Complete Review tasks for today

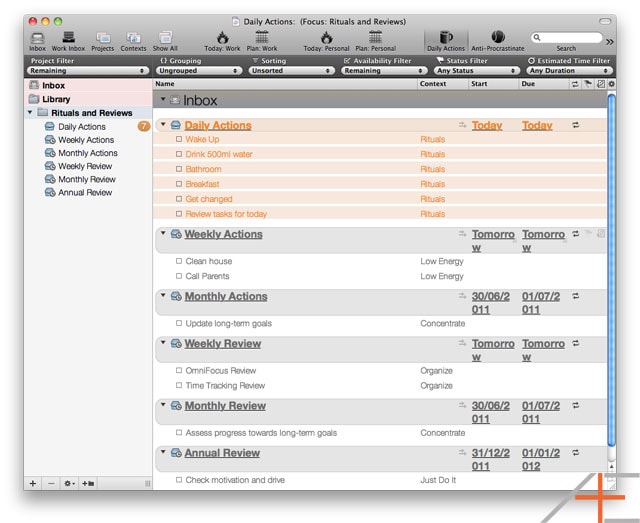(179, 214)
